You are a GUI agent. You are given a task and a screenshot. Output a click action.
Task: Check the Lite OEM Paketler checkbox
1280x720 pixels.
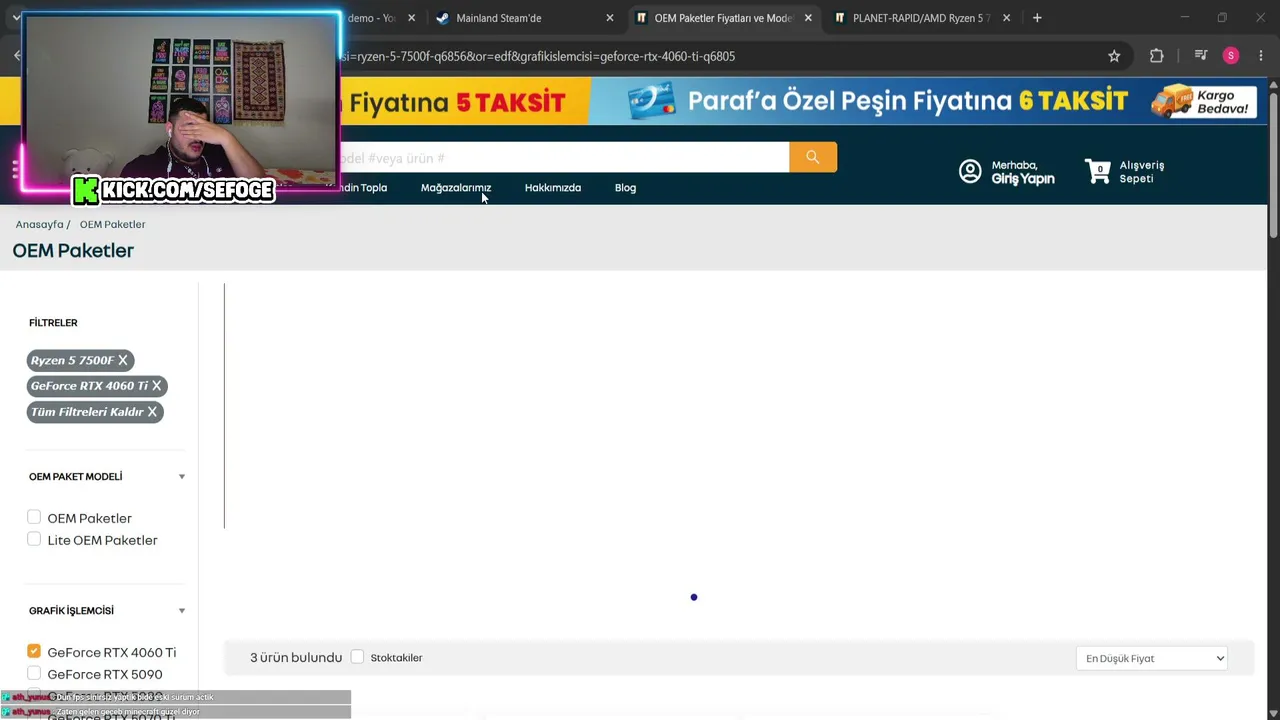34,539
